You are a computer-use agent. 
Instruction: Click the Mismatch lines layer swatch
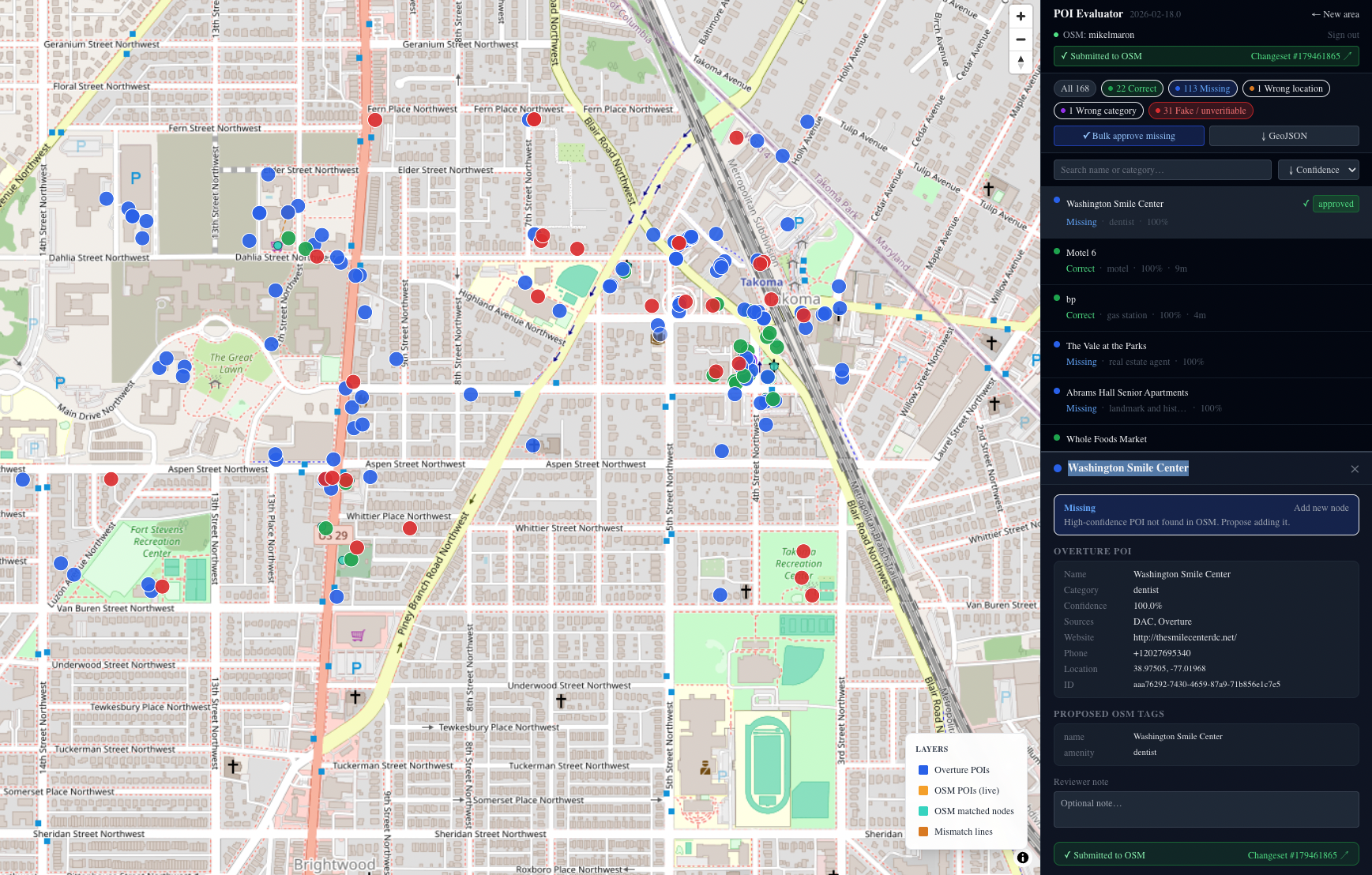point(923,832)
